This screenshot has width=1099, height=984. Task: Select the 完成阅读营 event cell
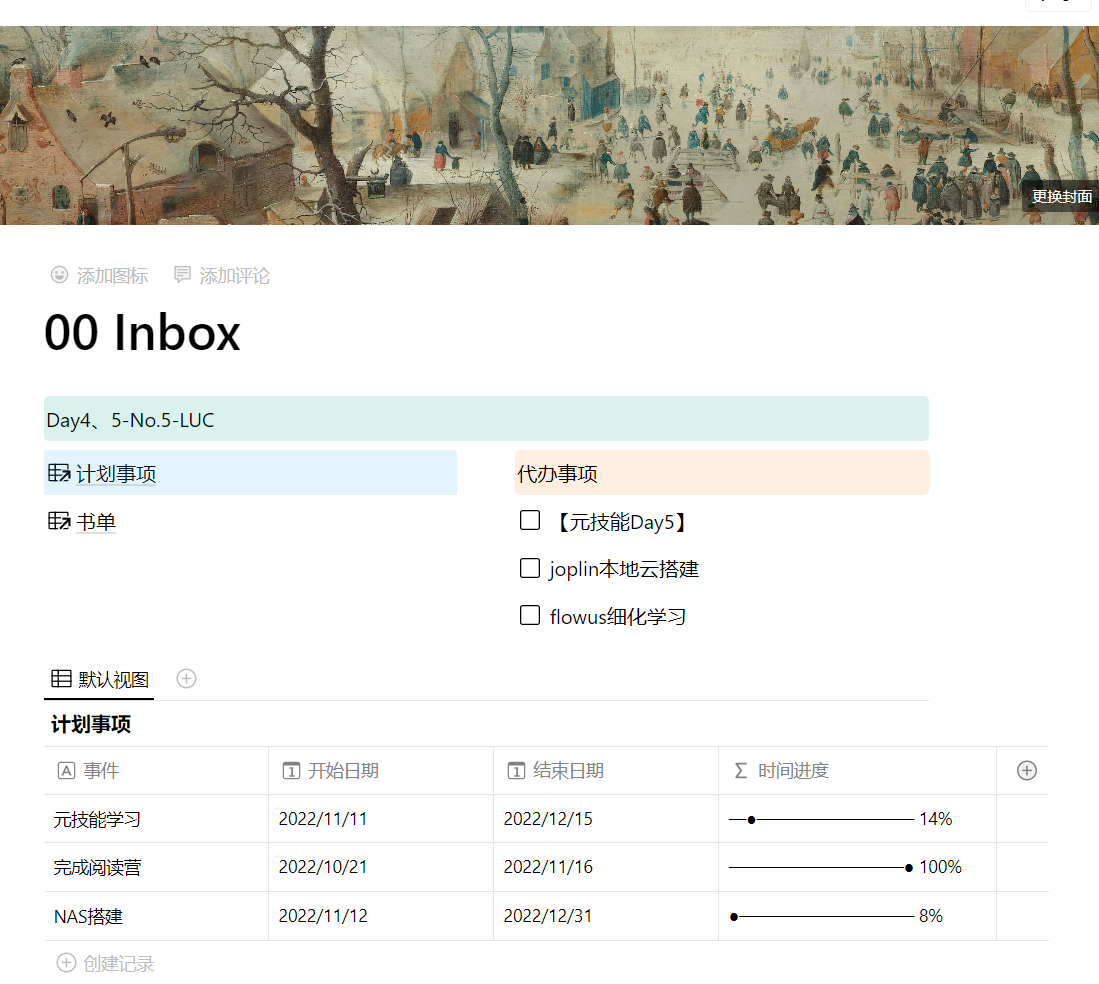(156, 868)
